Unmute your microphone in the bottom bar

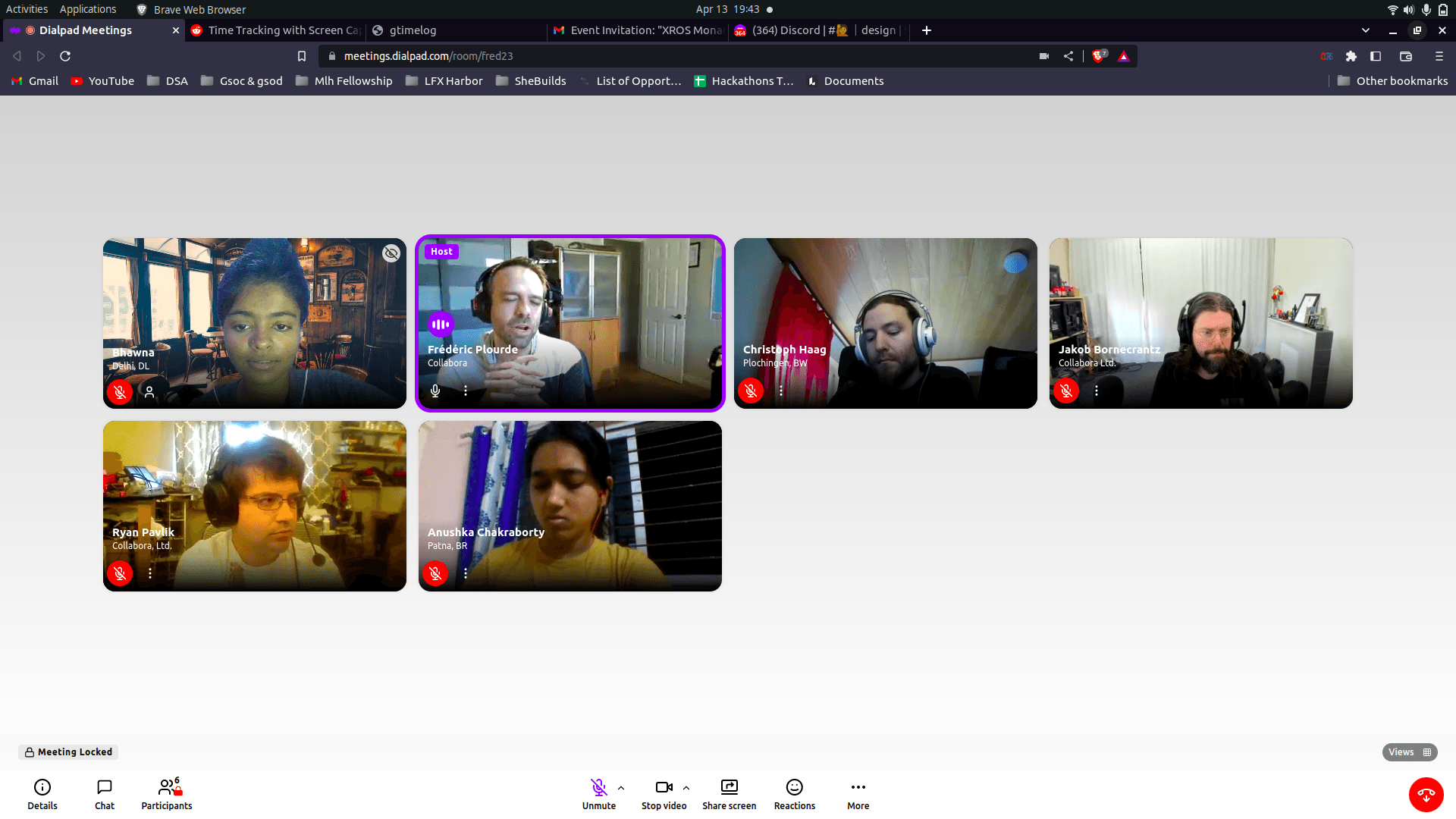pyautogui.click(x=599, y=794)
